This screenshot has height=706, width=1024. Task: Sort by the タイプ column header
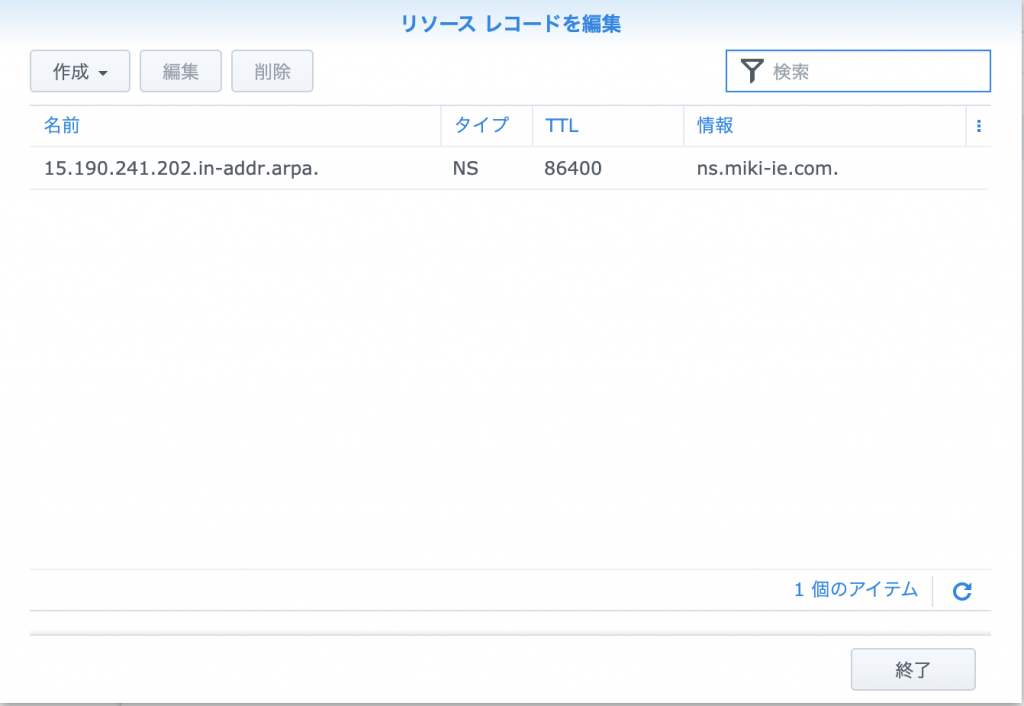point(481,126)
